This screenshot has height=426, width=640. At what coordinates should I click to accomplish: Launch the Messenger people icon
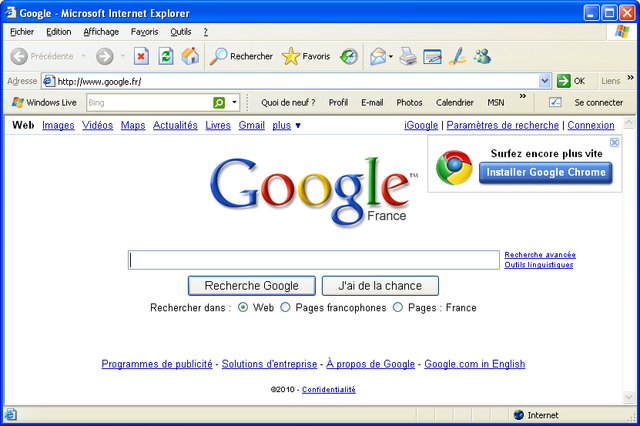click(x=482, y=56)
